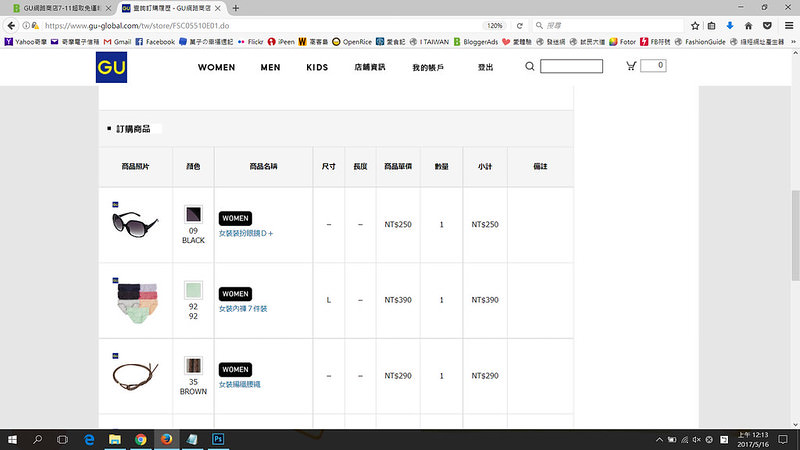Open the Gmail bookmark
The image size is (800, 450).
pos(117,42)
